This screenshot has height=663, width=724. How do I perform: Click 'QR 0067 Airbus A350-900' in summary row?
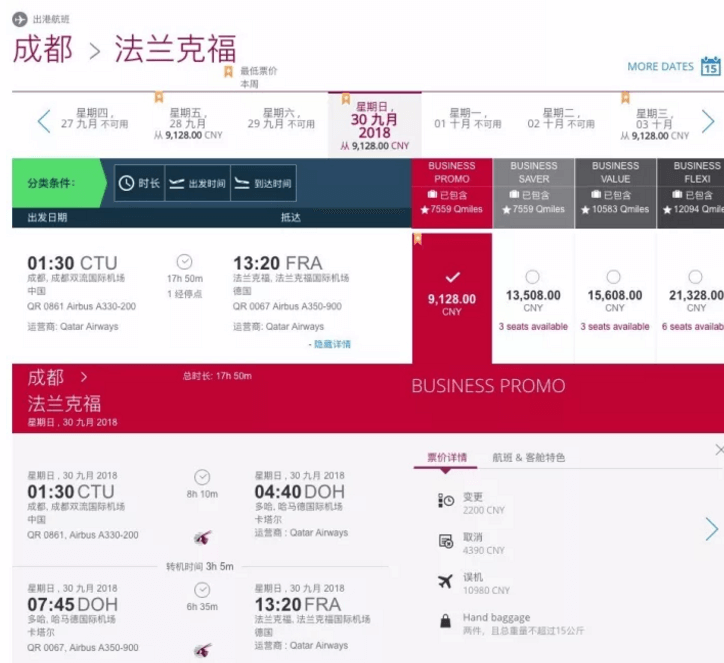pyautogui.click(x=287, y=306)
